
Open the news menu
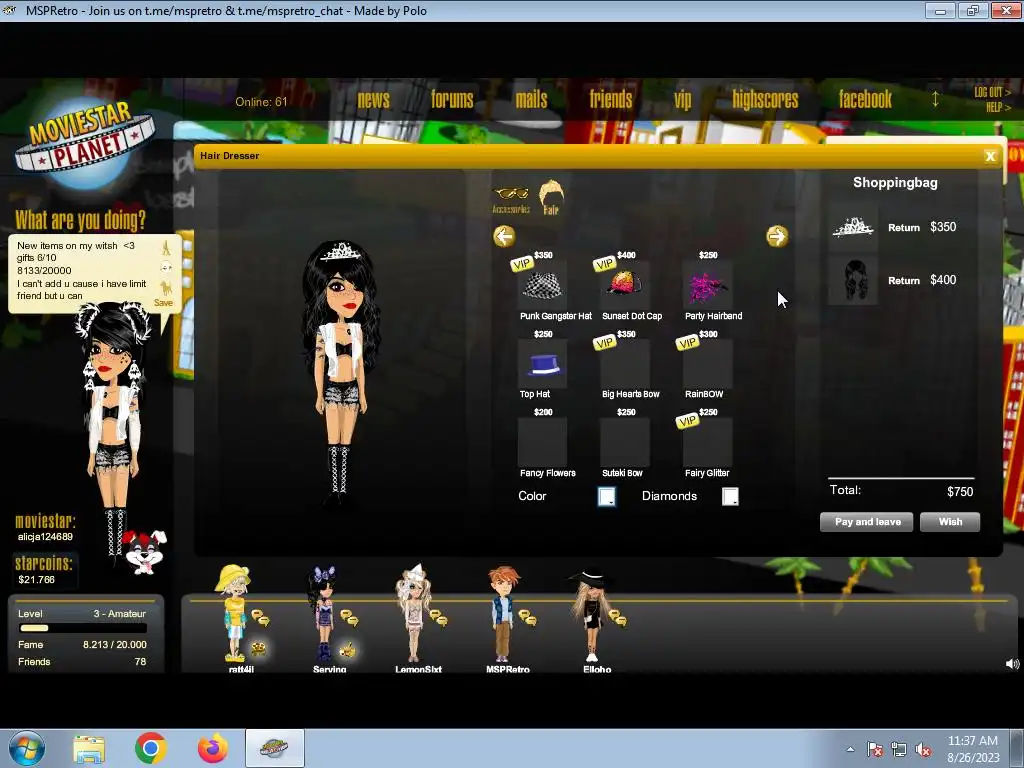click(x=374, y=99)
